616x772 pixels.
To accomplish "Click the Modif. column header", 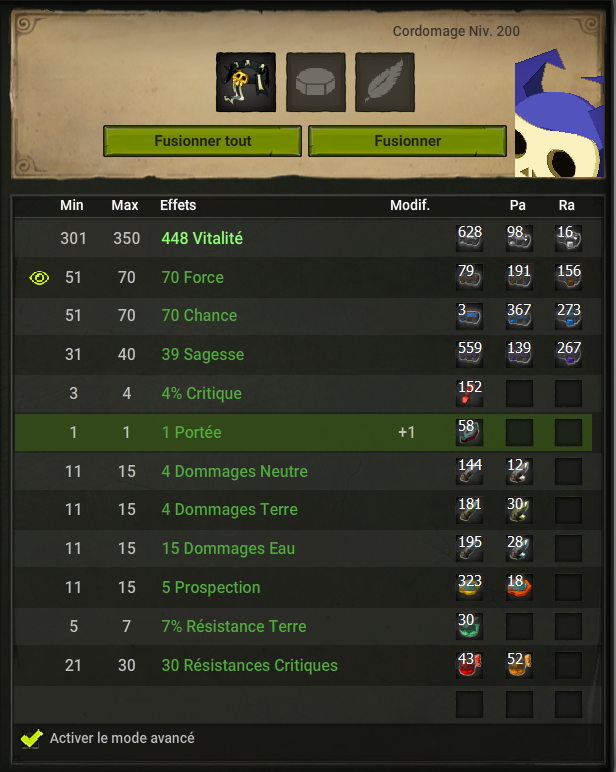I will tap(410, 205).
